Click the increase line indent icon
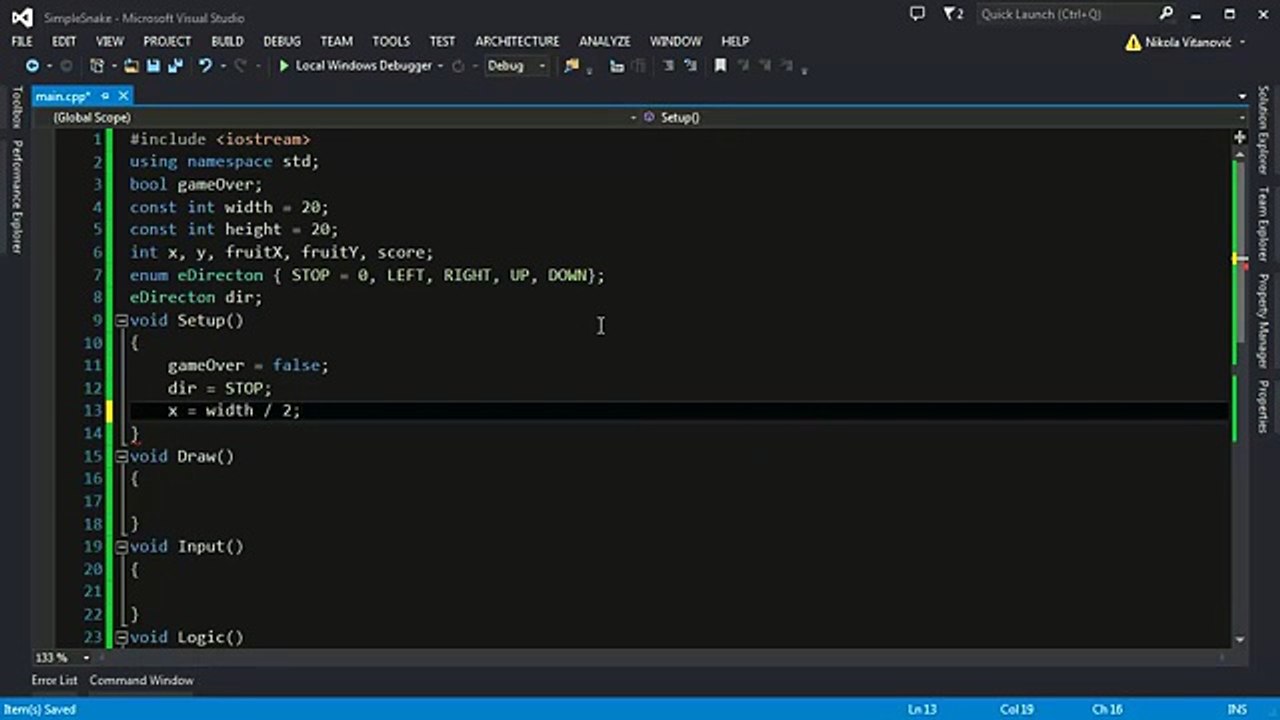1280x720 pixels. pyautogui.click(x=690, y=66)
